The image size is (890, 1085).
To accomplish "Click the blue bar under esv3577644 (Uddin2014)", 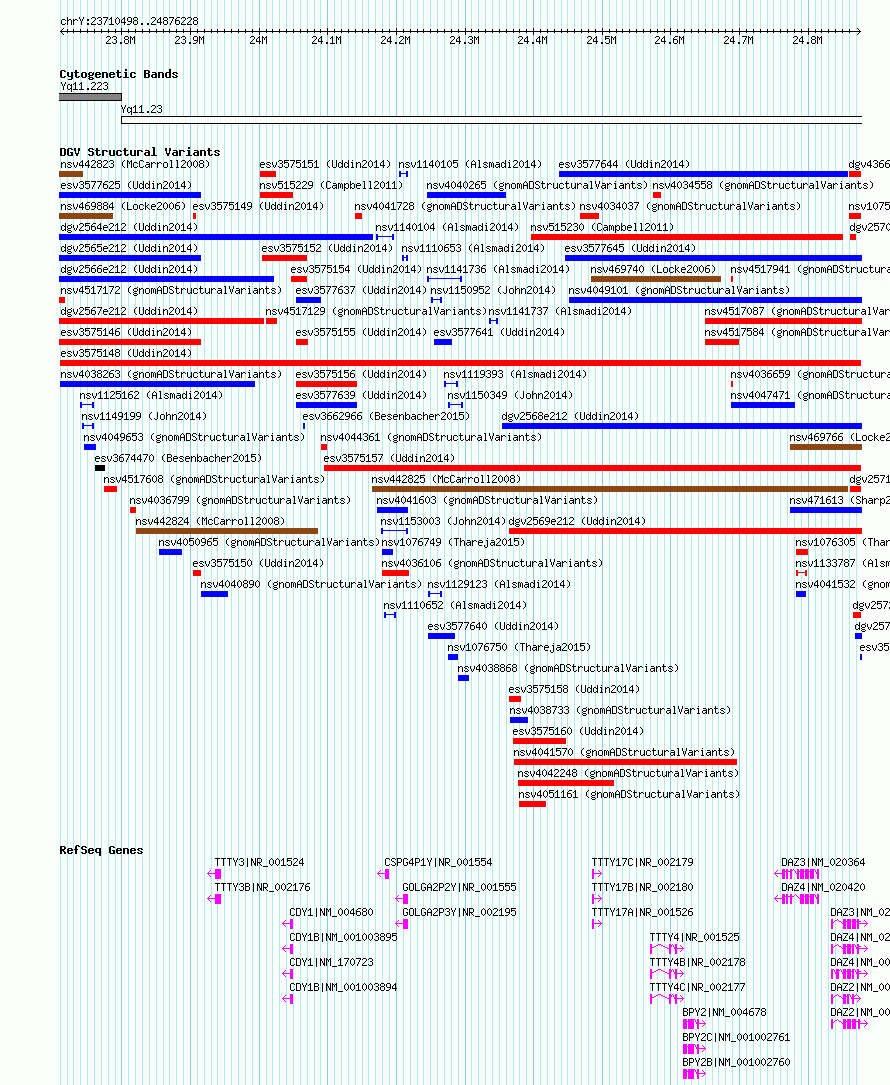I will pos(703,174).
